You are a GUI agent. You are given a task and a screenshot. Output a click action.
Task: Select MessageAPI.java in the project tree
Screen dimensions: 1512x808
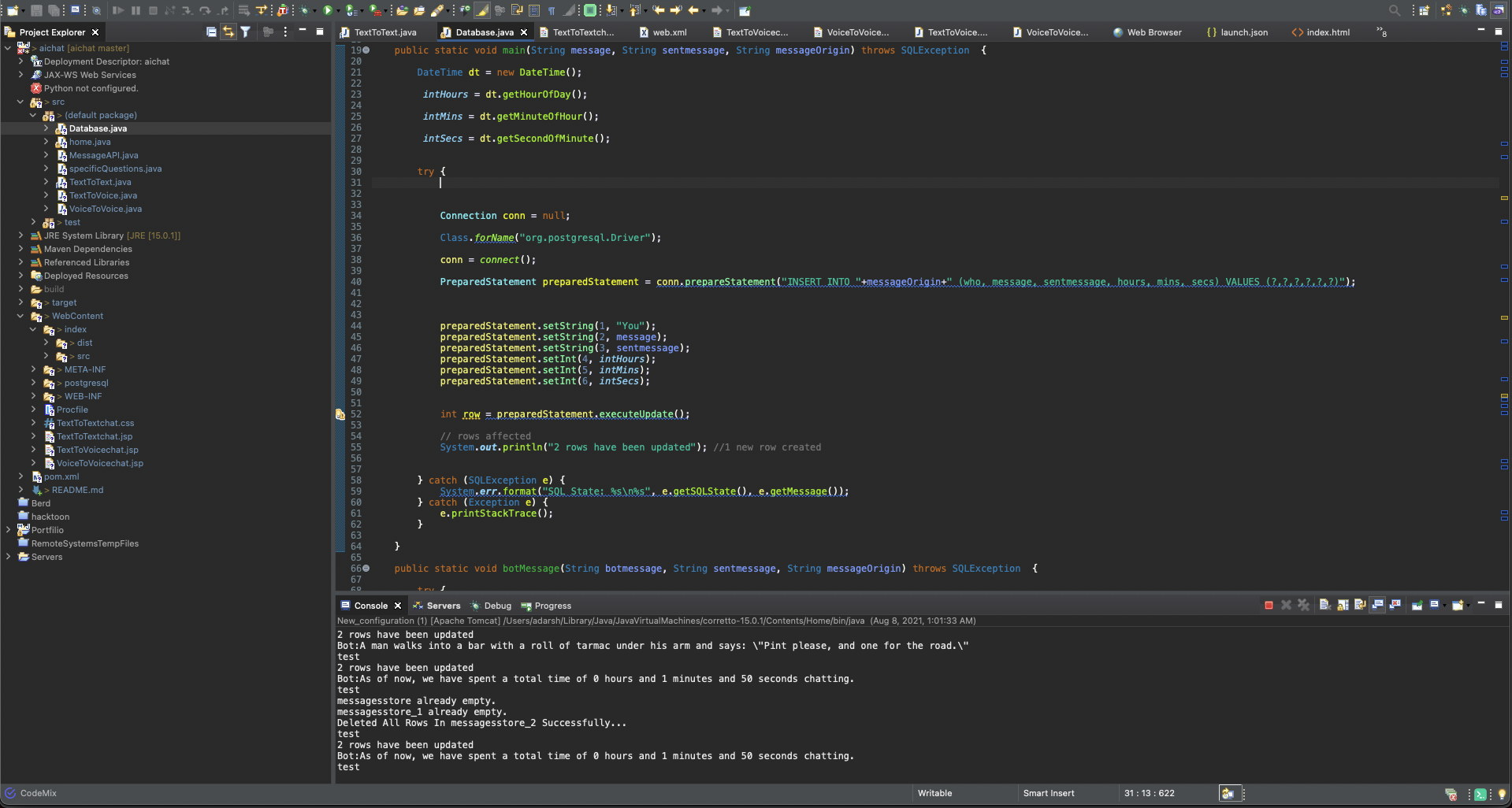103,155
